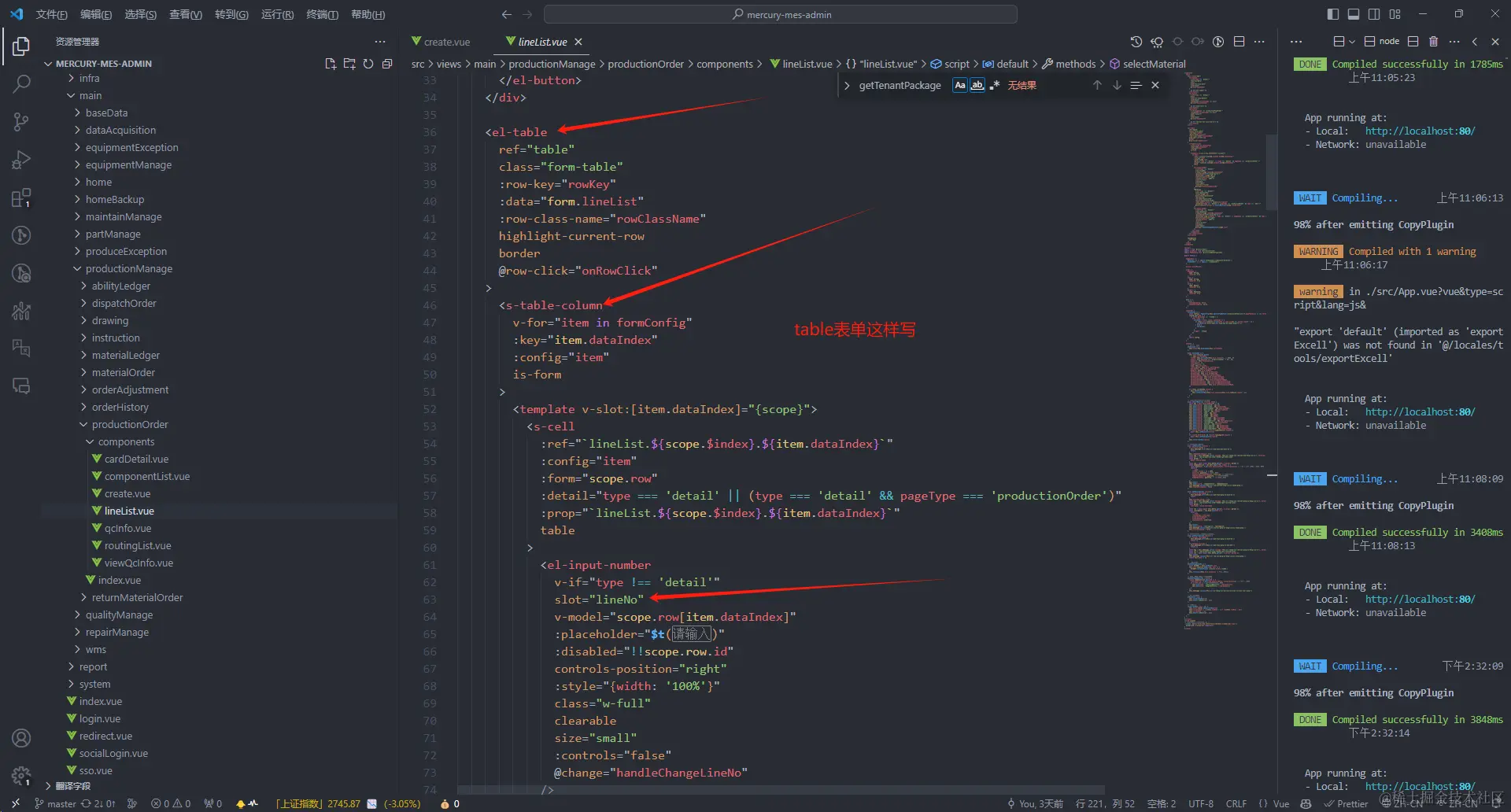Expand the replace field in find widget
The height and width of the screenshot is (812, 1511).
click(x=847, y=85)
